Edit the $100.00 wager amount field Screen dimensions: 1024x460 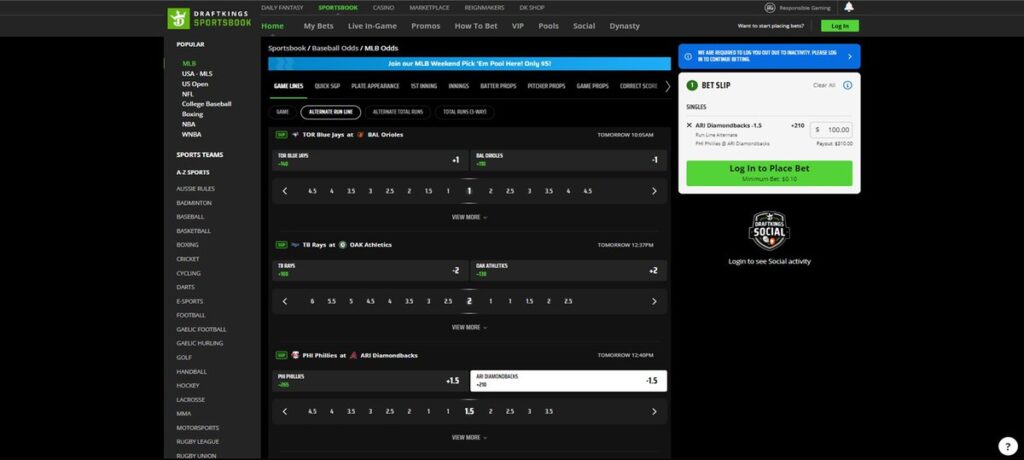[x=831, y=129]
